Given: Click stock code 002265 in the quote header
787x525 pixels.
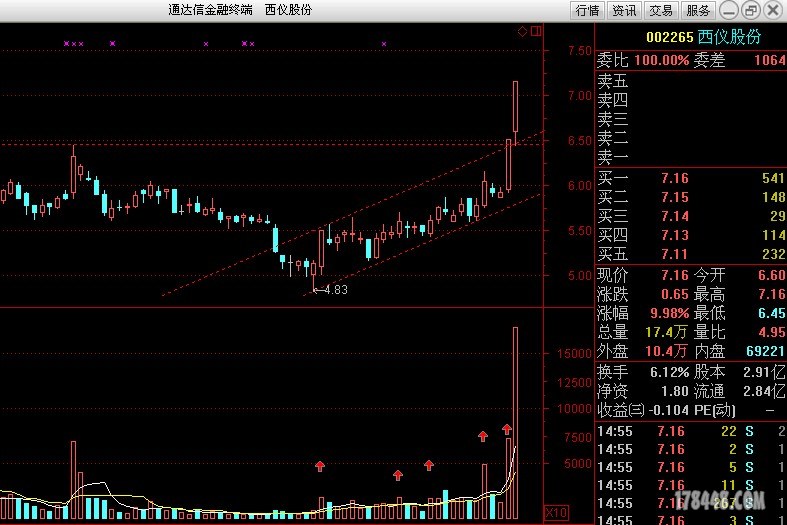Looking at the screenshot, I should tap(669, 37).
